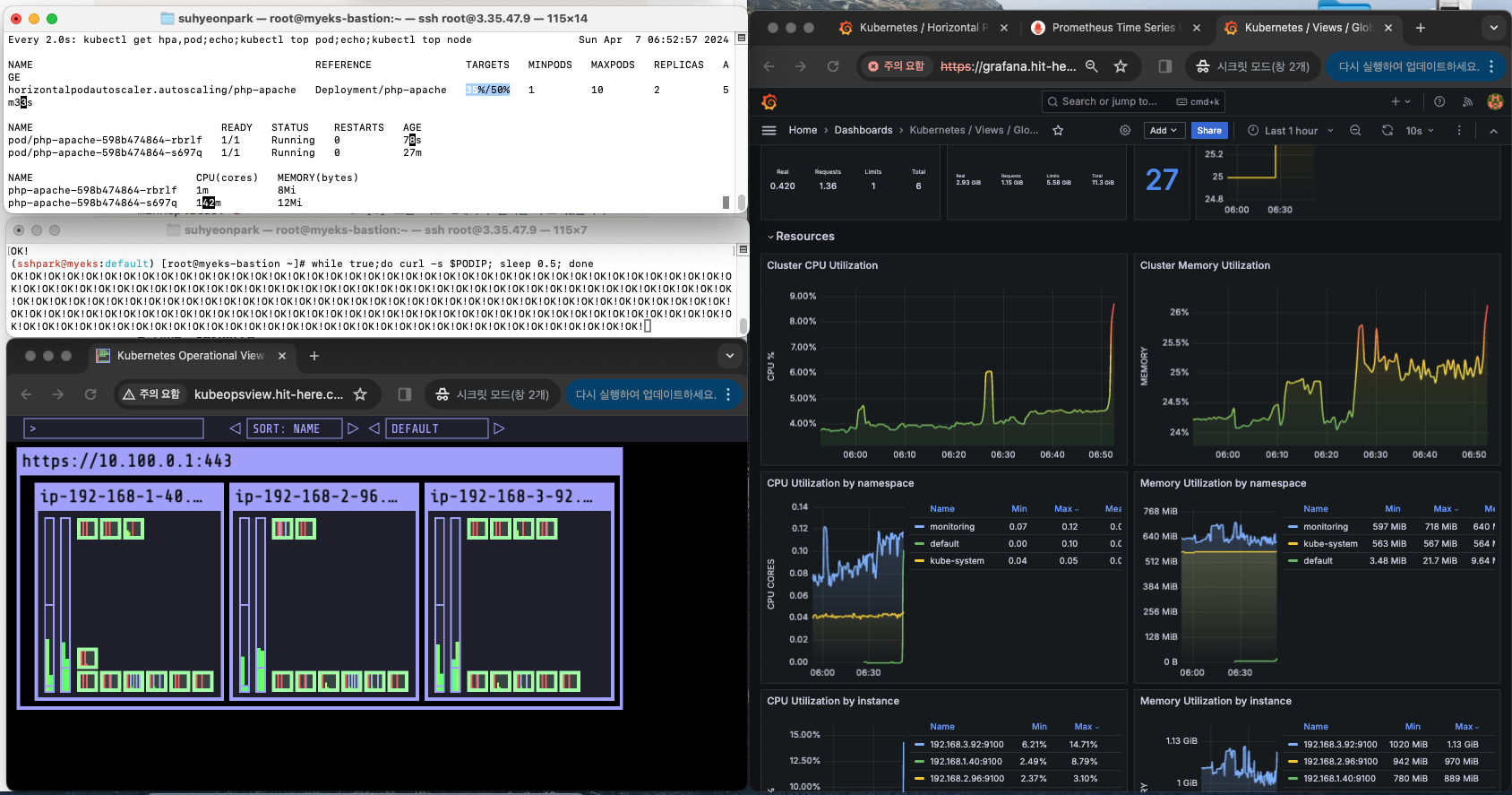
Task: Click the Share button in Grafana
Action: [x=1209, y=130]
